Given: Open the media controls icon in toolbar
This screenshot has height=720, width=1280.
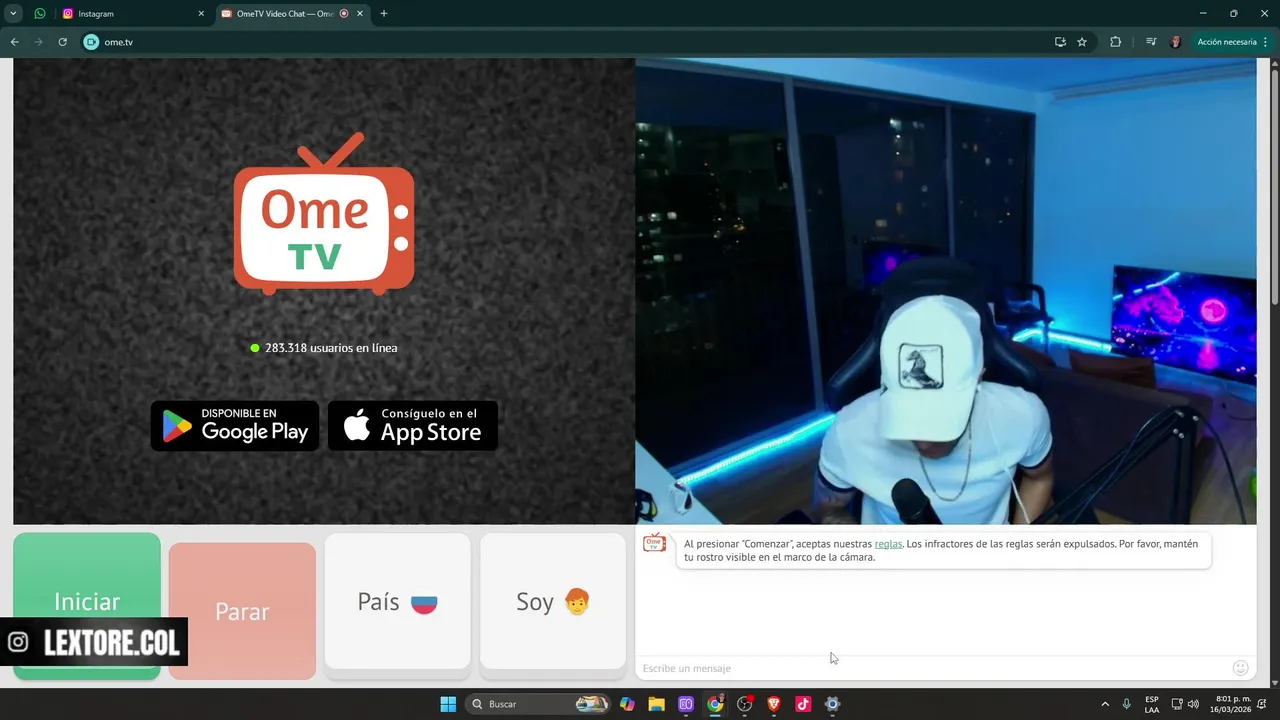Looking at the screenshot, I should [1151, 42].
